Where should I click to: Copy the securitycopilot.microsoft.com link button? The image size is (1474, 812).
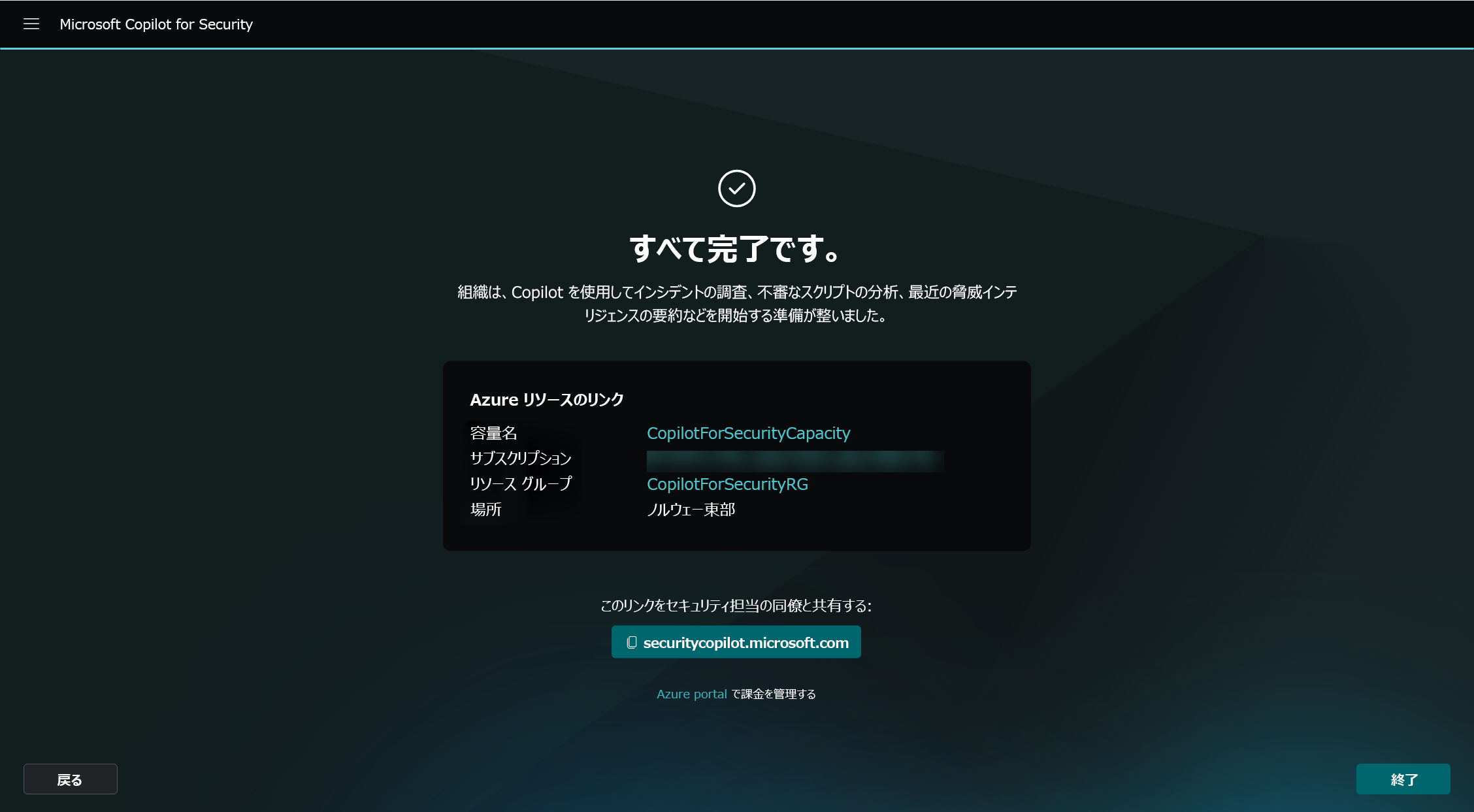(745, 642)
